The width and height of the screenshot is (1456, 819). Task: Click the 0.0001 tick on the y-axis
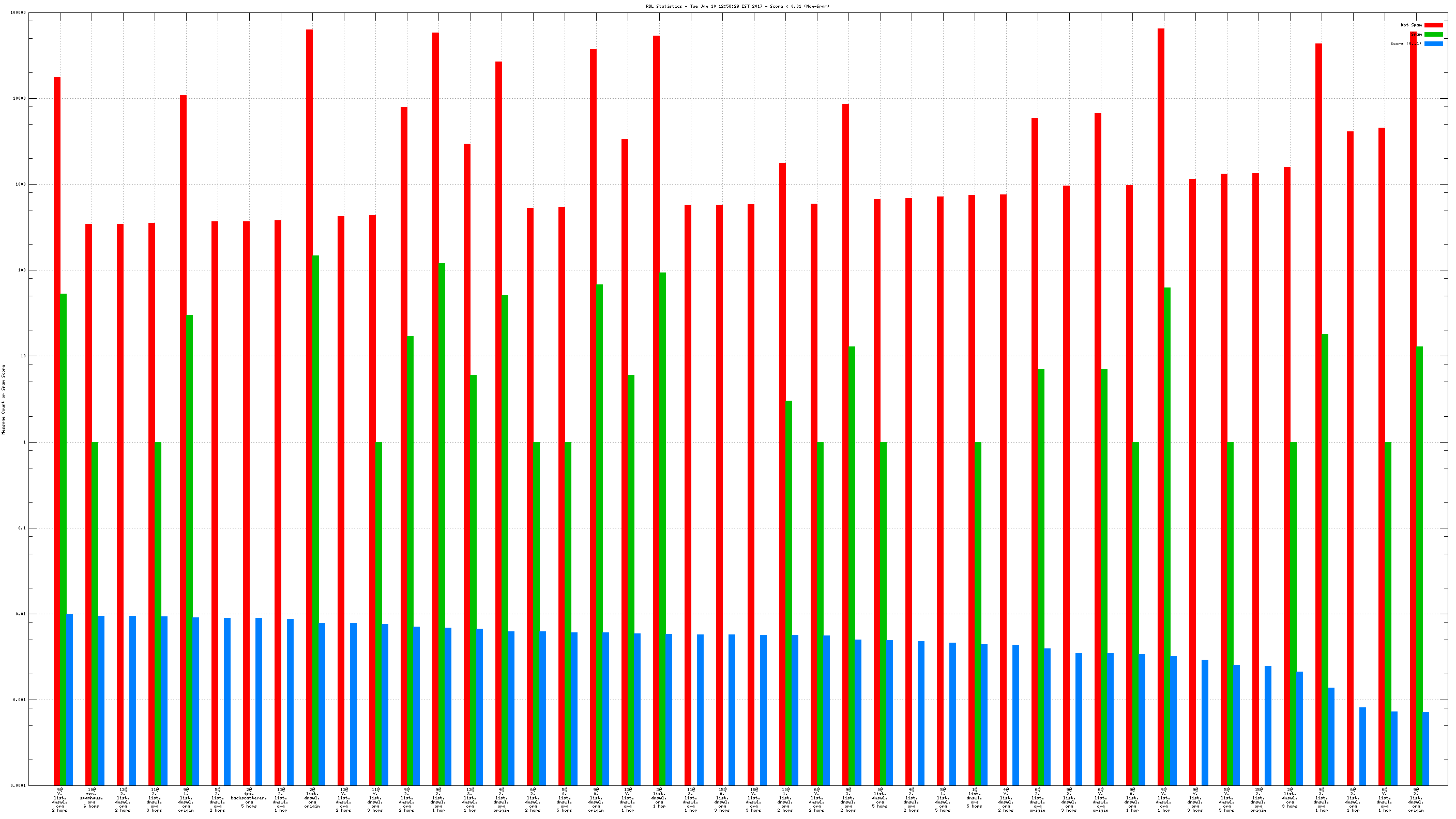18,786
